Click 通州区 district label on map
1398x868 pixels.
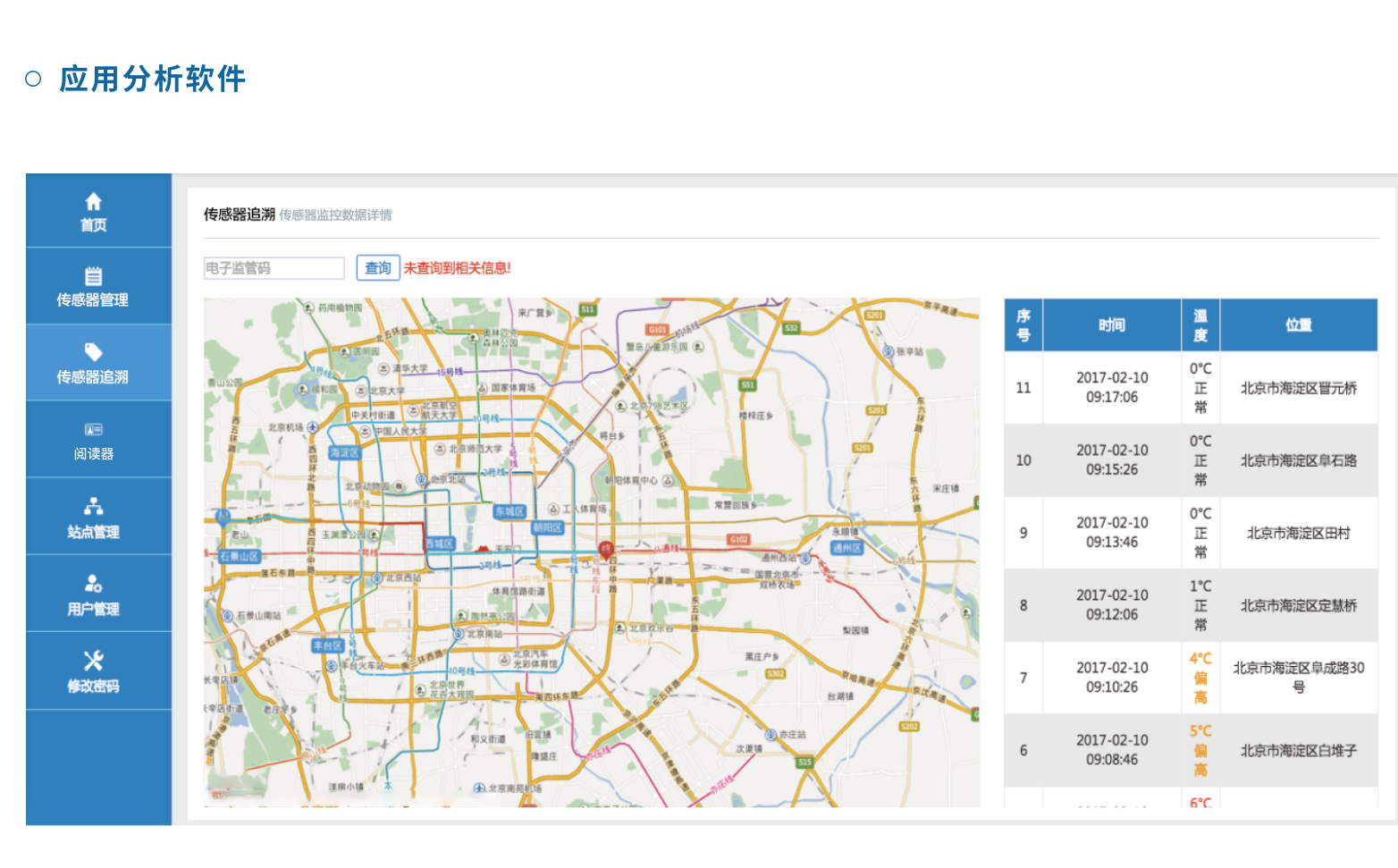846,548
